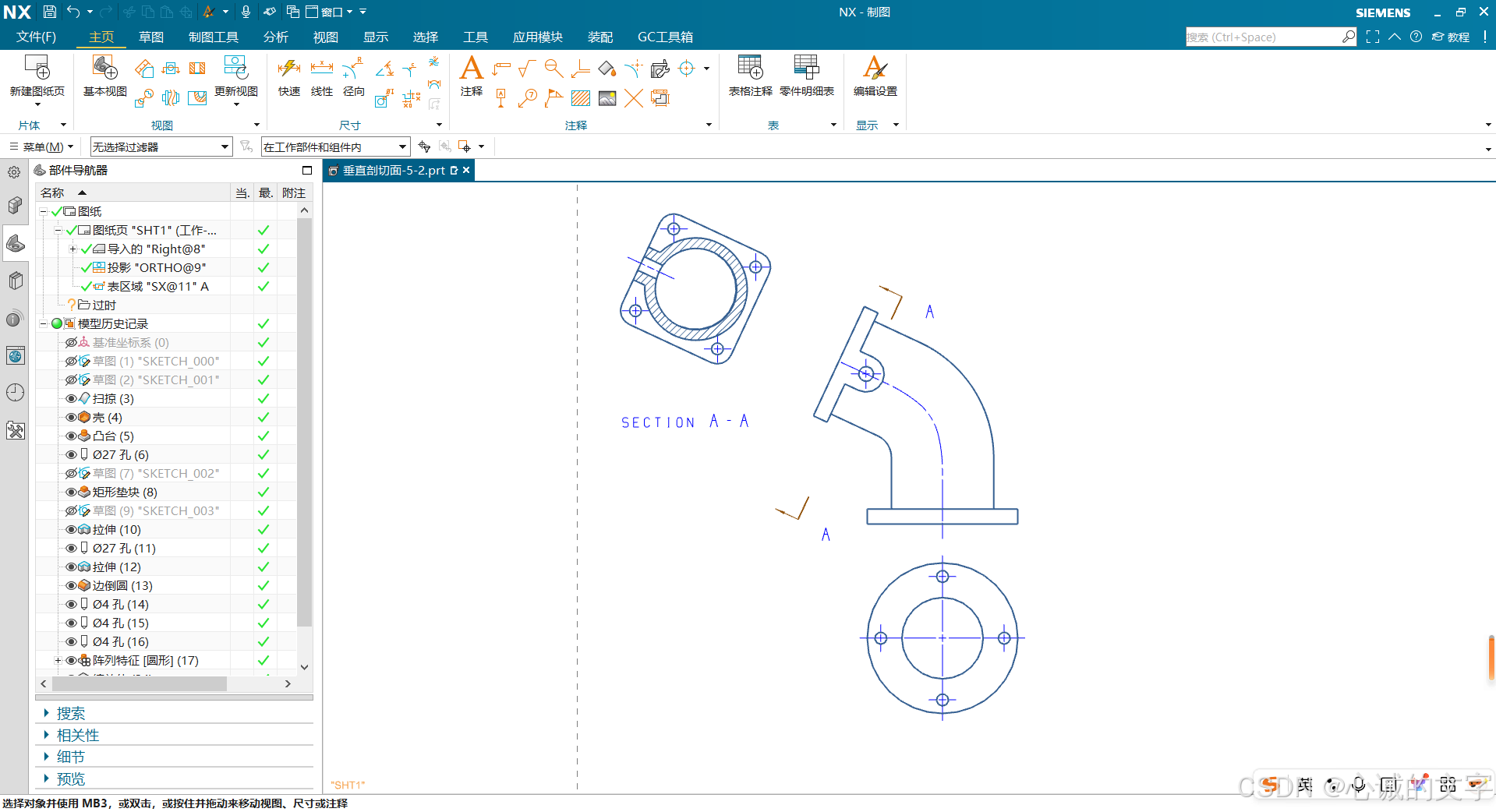The image size is (1496, 812).
Task: Click the command search input field
Action: pos(1263,37)
